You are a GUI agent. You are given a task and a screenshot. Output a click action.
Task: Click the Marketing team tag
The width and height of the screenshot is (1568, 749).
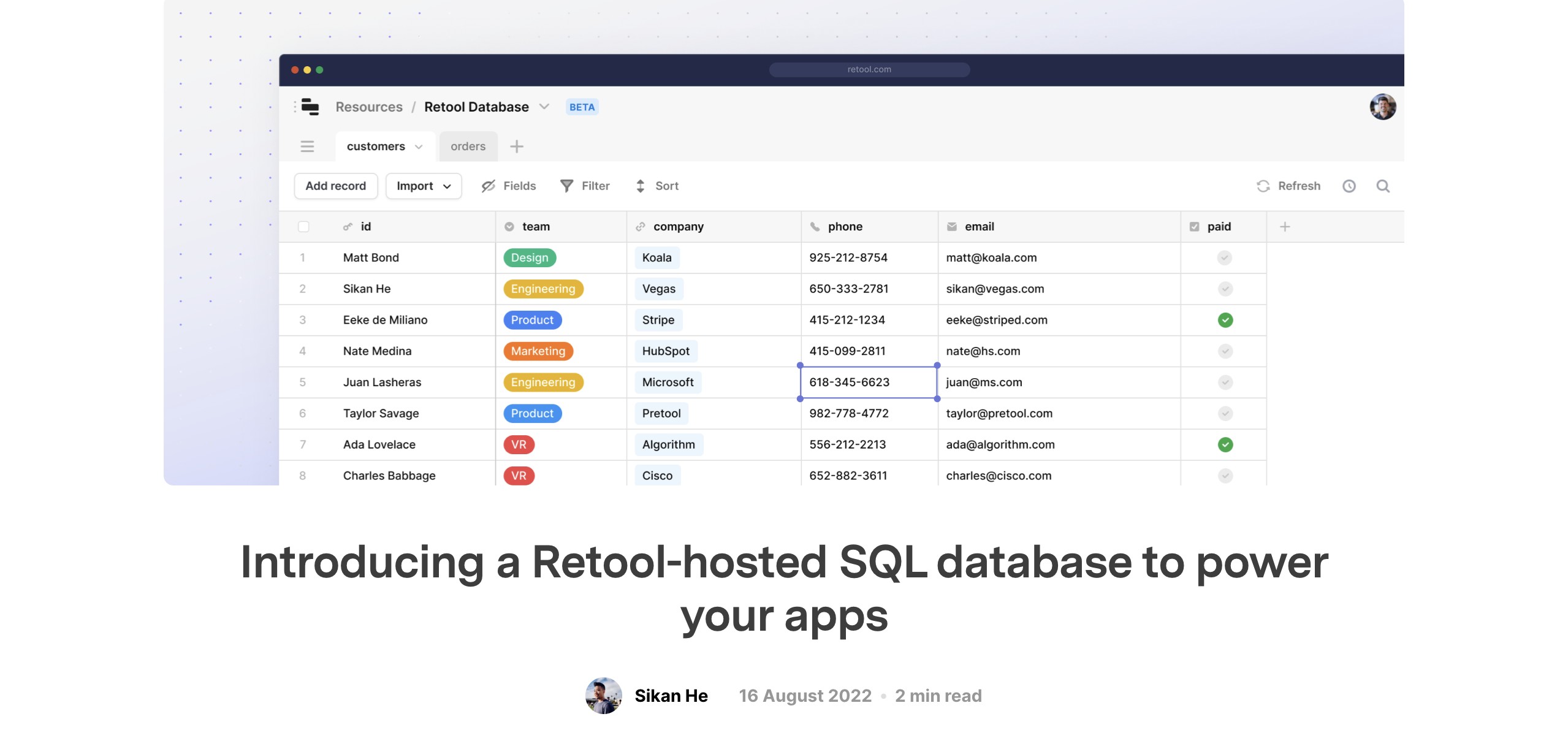[x=538, y=351]
